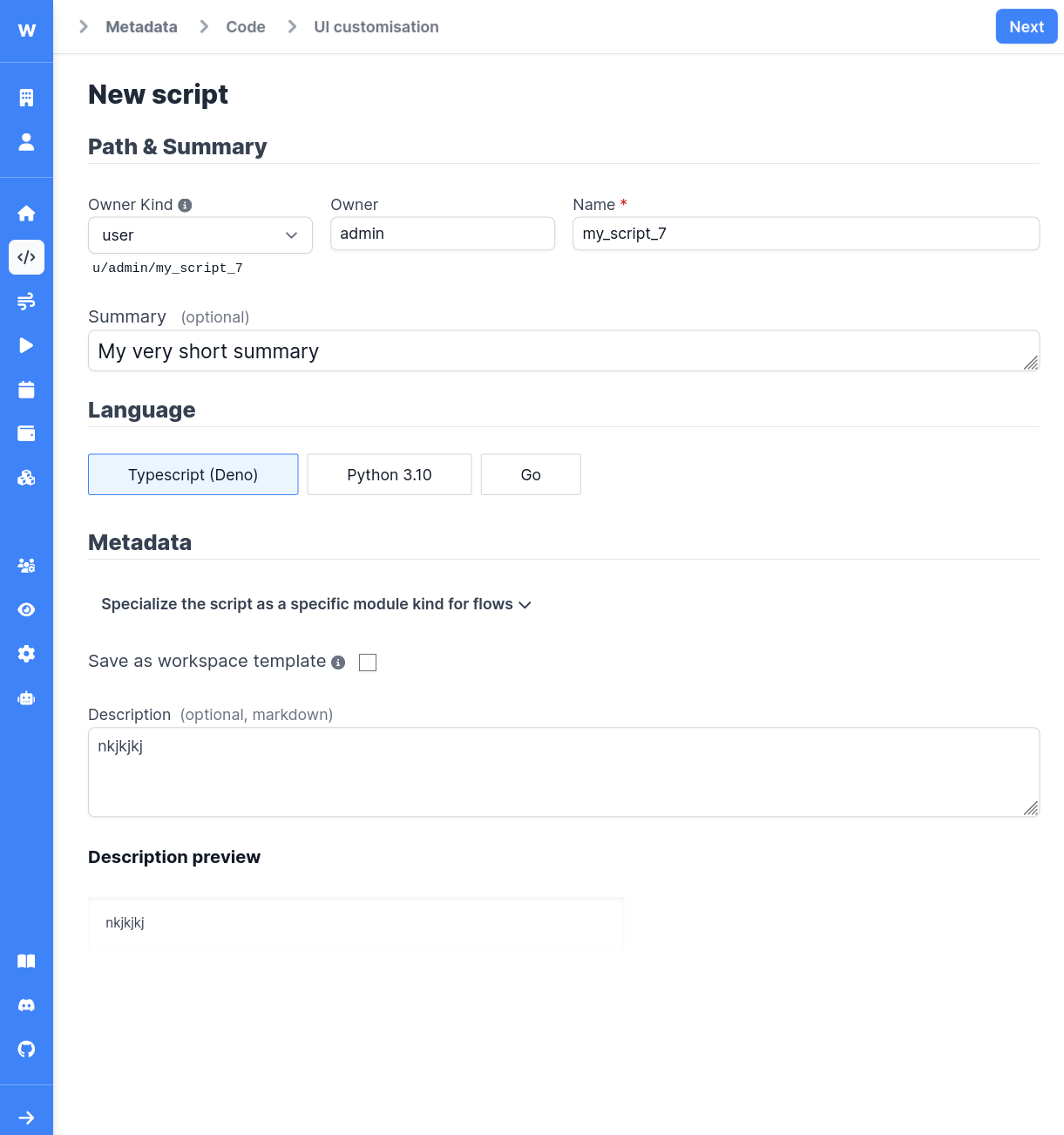Click the Windmill W logo

click(x=26, y=29)
